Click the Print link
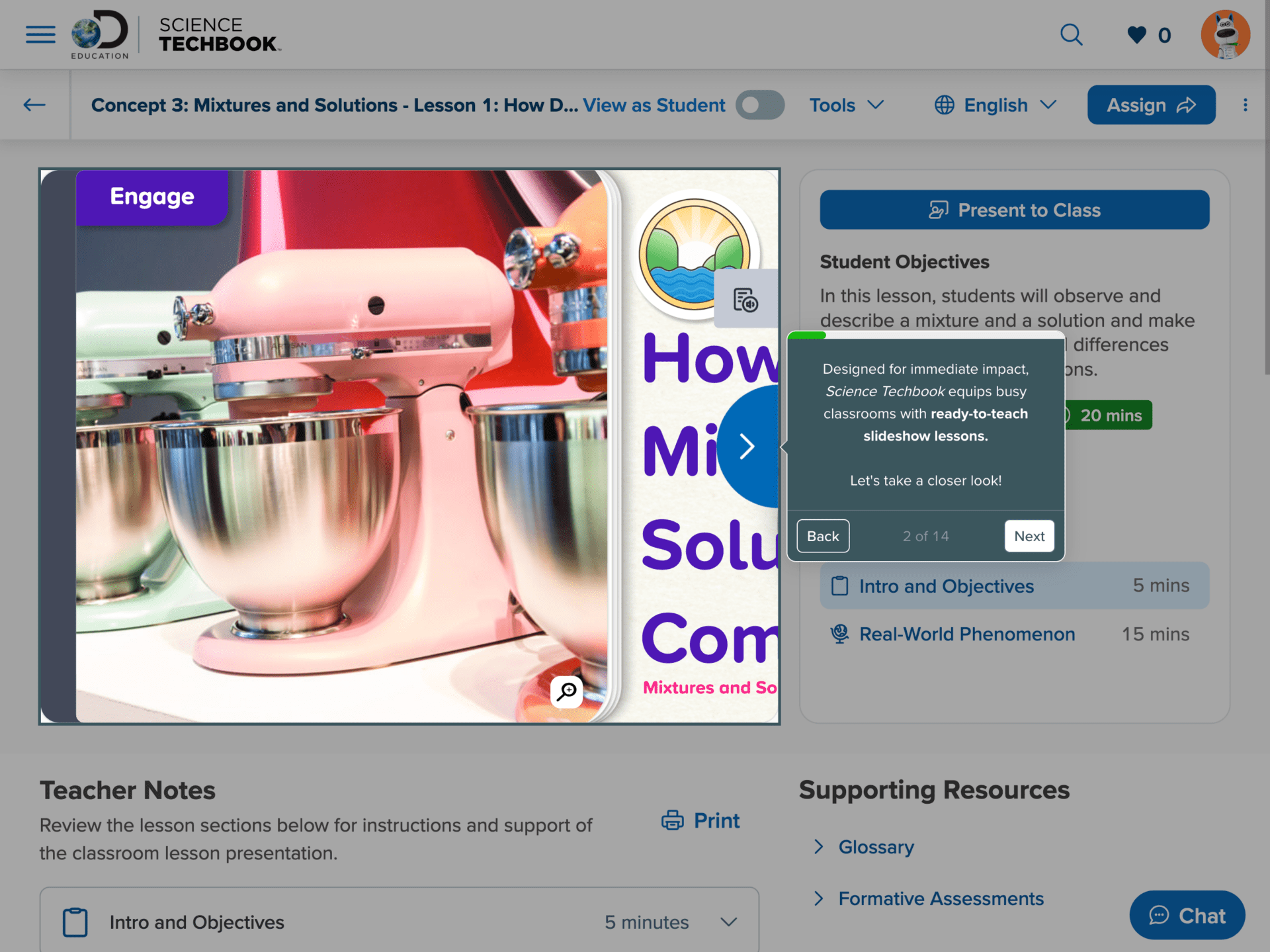1270x952 pixels. (700, 820)
